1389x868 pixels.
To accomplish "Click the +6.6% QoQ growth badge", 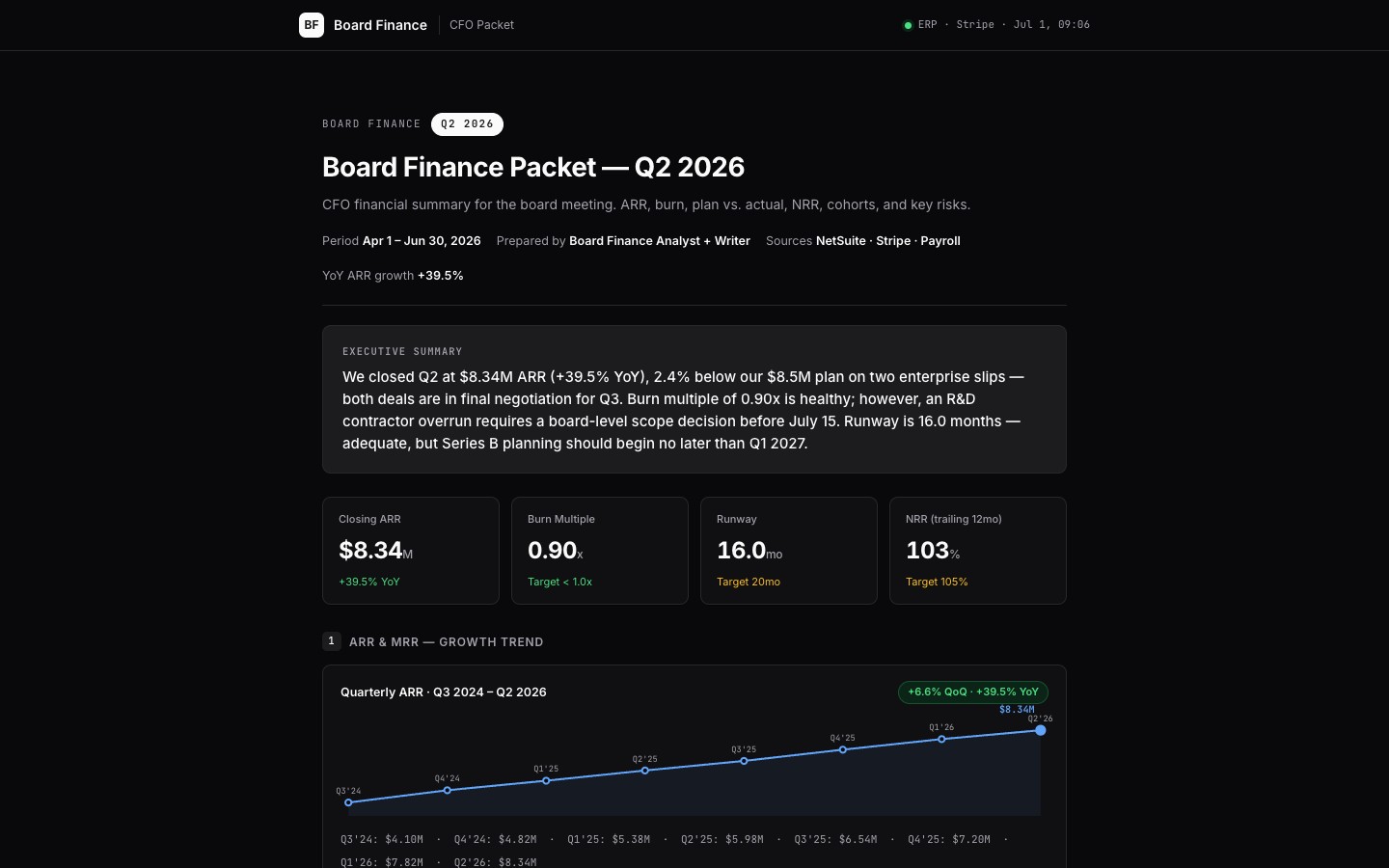I will click(x=973, y=692).
